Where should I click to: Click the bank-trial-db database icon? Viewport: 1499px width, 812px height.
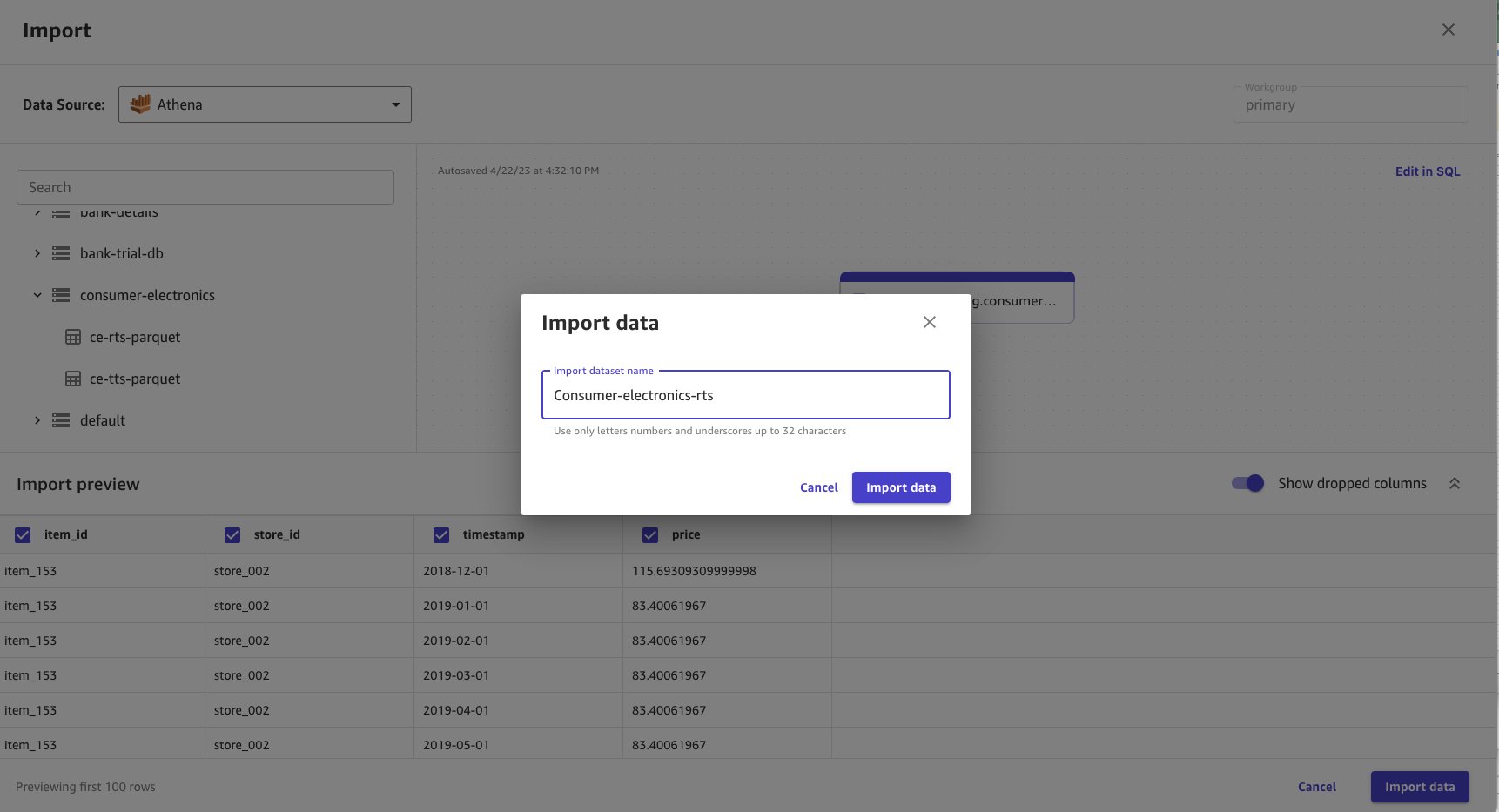61,253
